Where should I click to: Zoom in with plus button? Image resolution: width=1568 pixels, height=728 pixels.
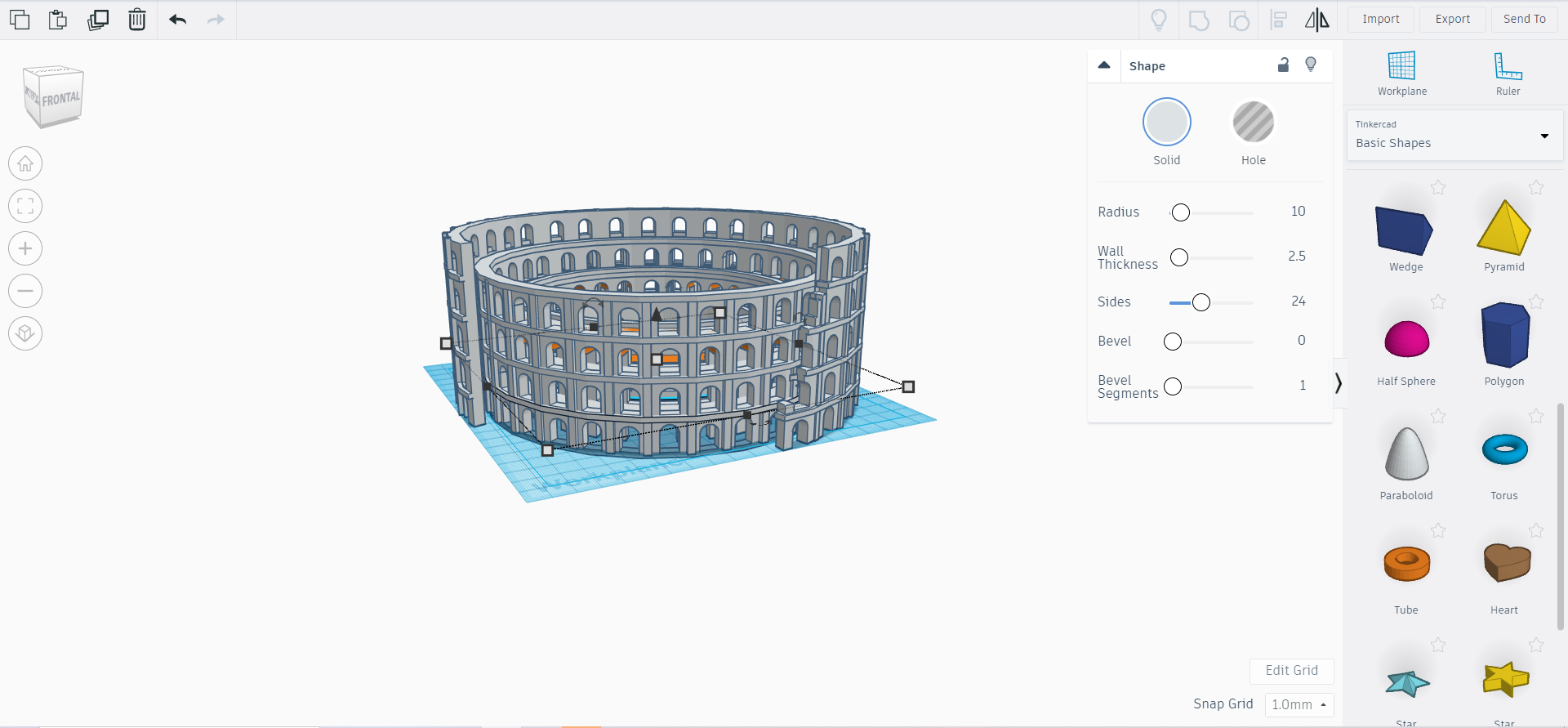[x=25, y=248]
